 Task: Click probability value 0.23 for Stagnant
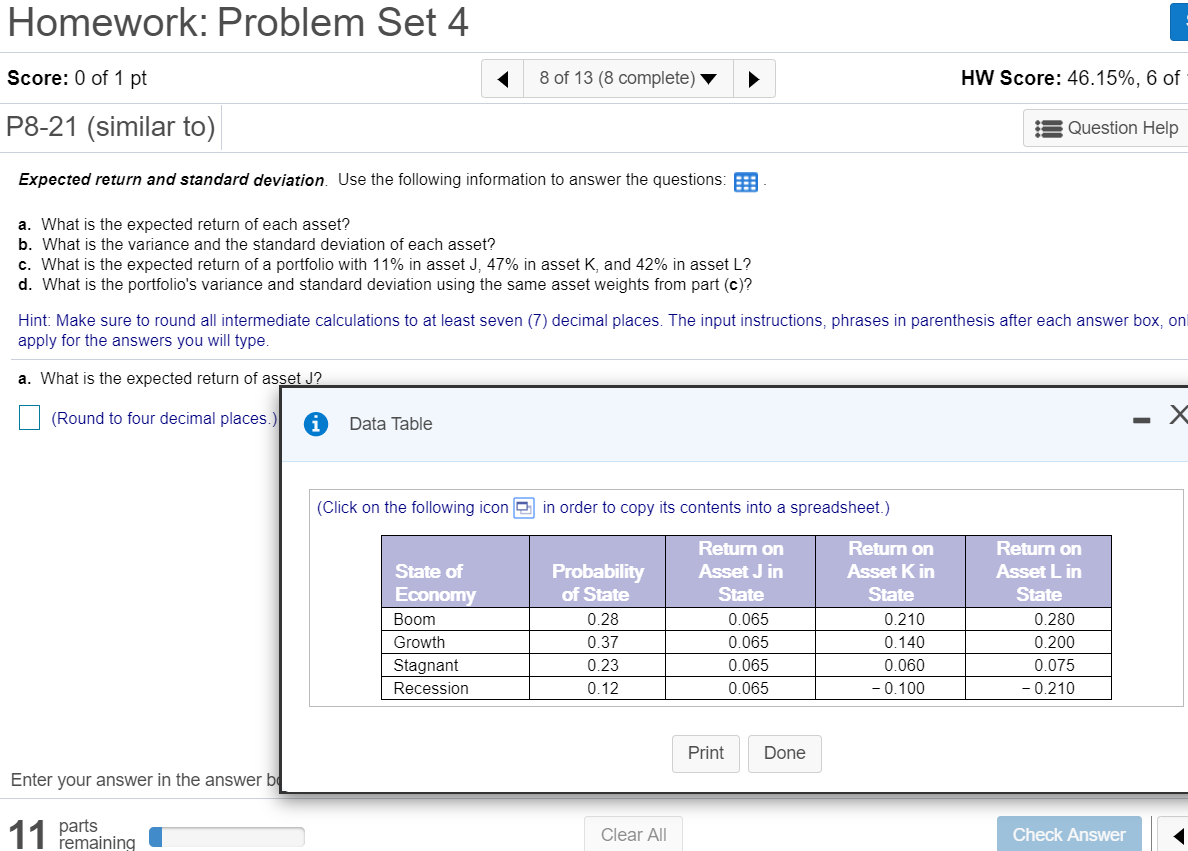click(x=603, y=665)
